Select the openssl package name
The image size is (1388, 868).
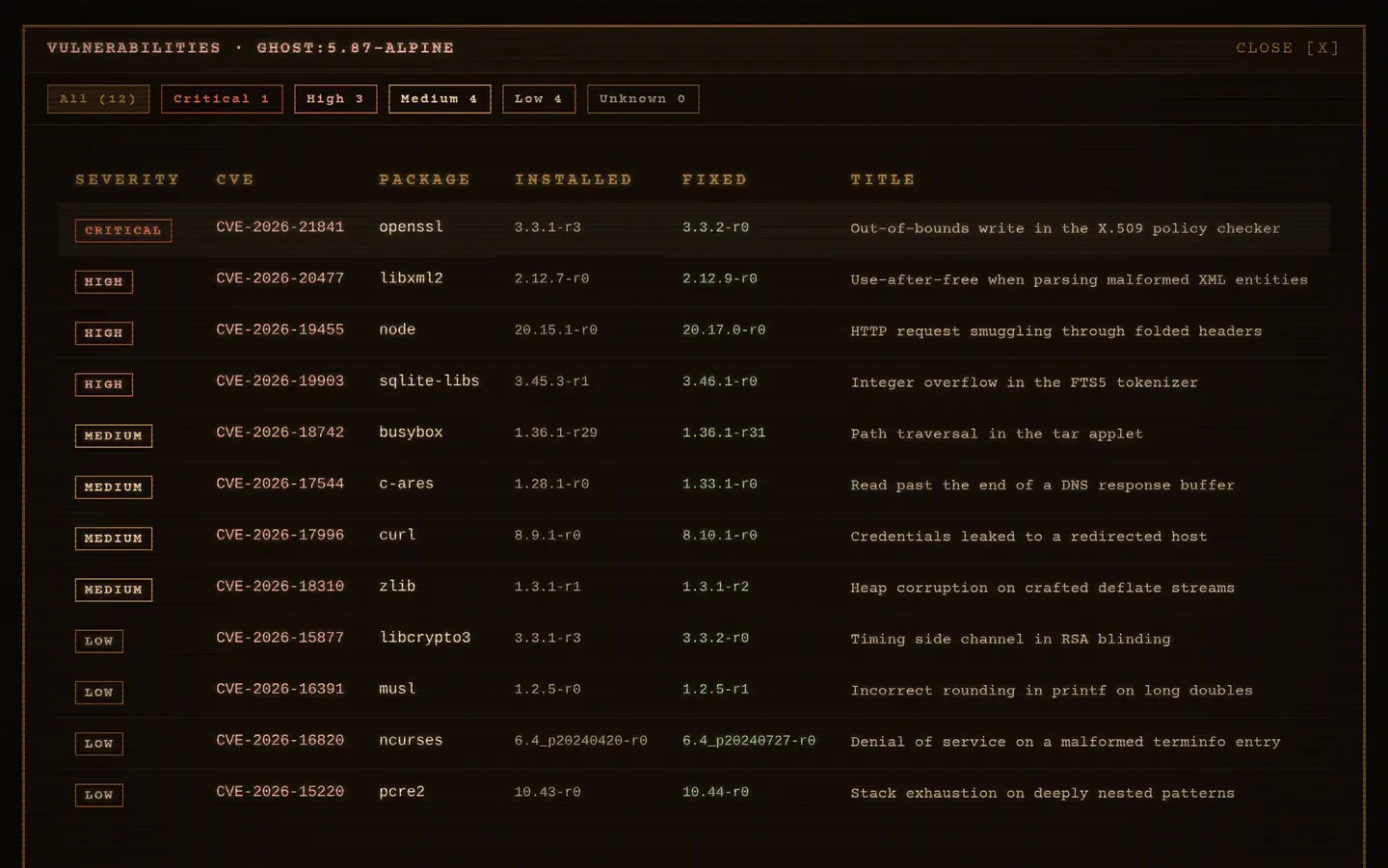(x=412, y=227)
